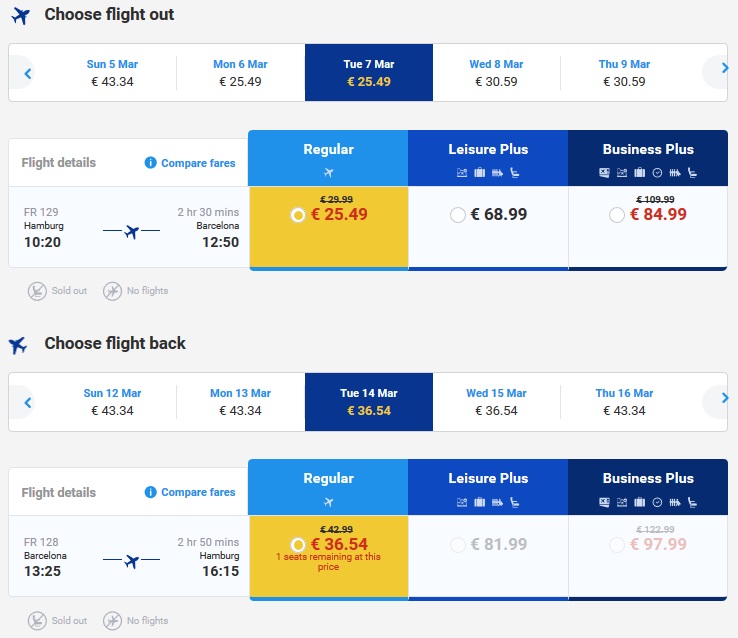The width and height of the screenshot is (738, 638).
Task: Show earlier return dates with left arrow
Action: (28, 402)
